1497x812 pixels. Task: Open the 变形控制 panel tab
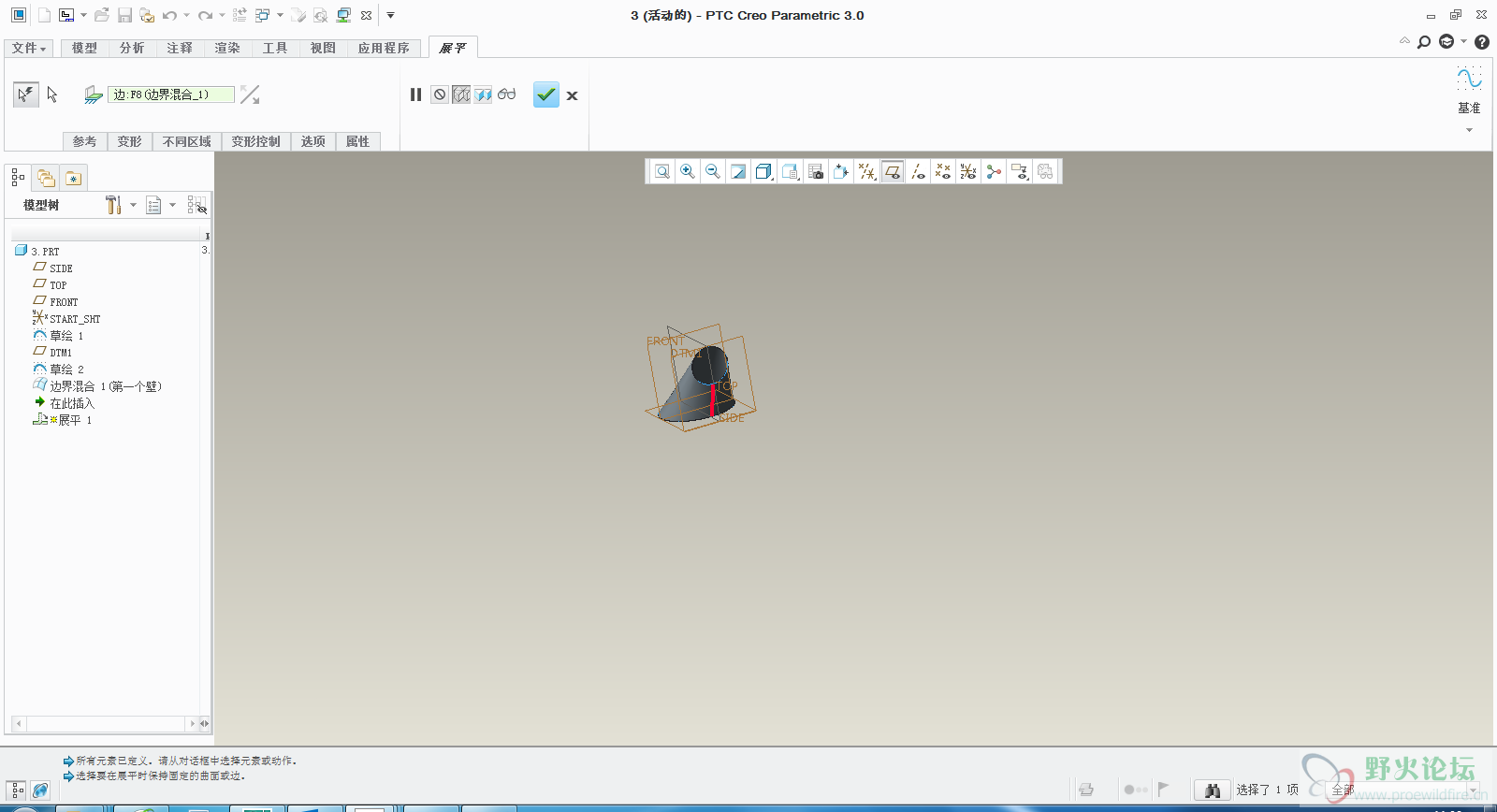(x=256, y=141)
